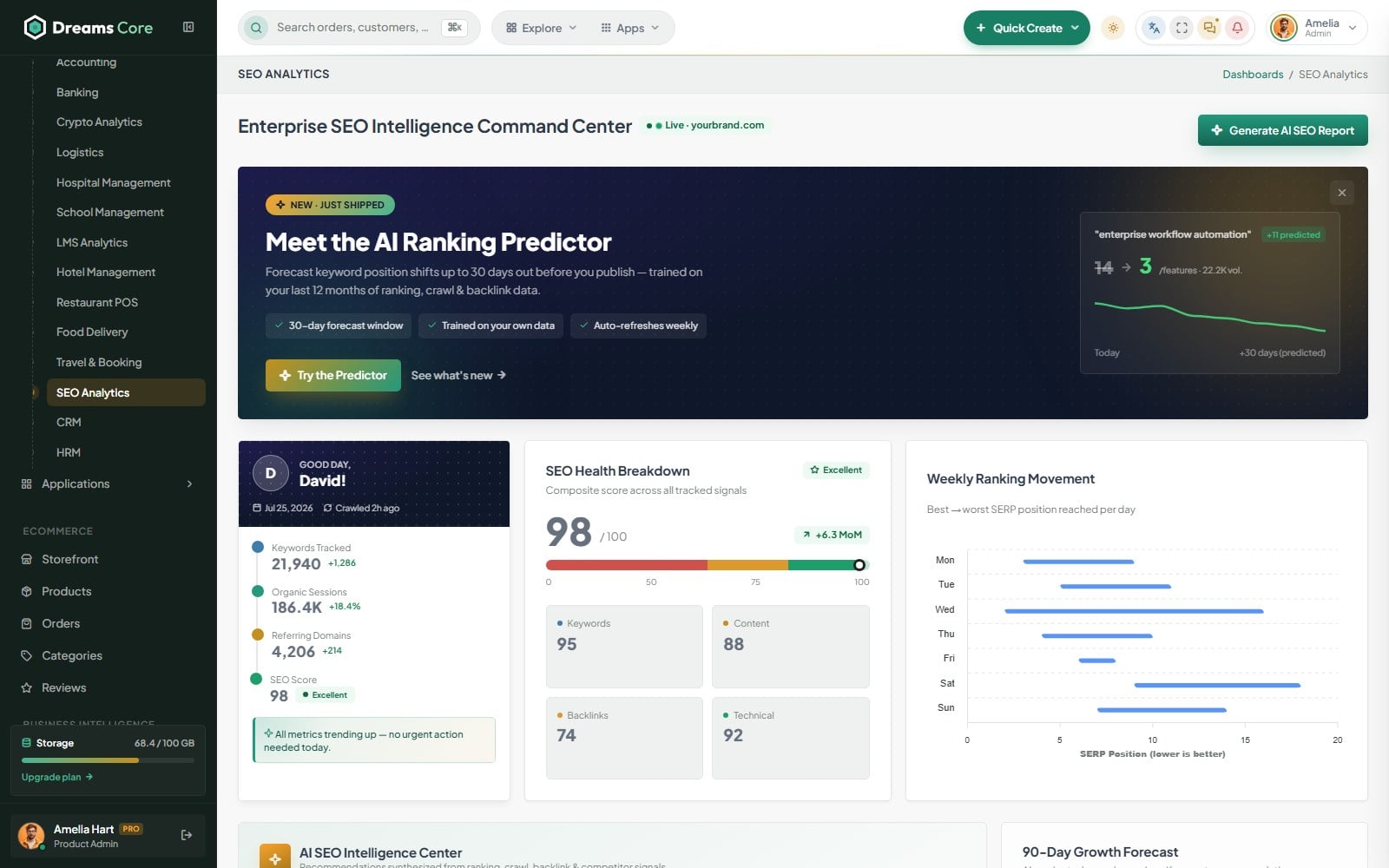The width and height of the screenshot is (1389, 868).
Task: Toggle light mode with sun icon
Action: point(1113,28)
